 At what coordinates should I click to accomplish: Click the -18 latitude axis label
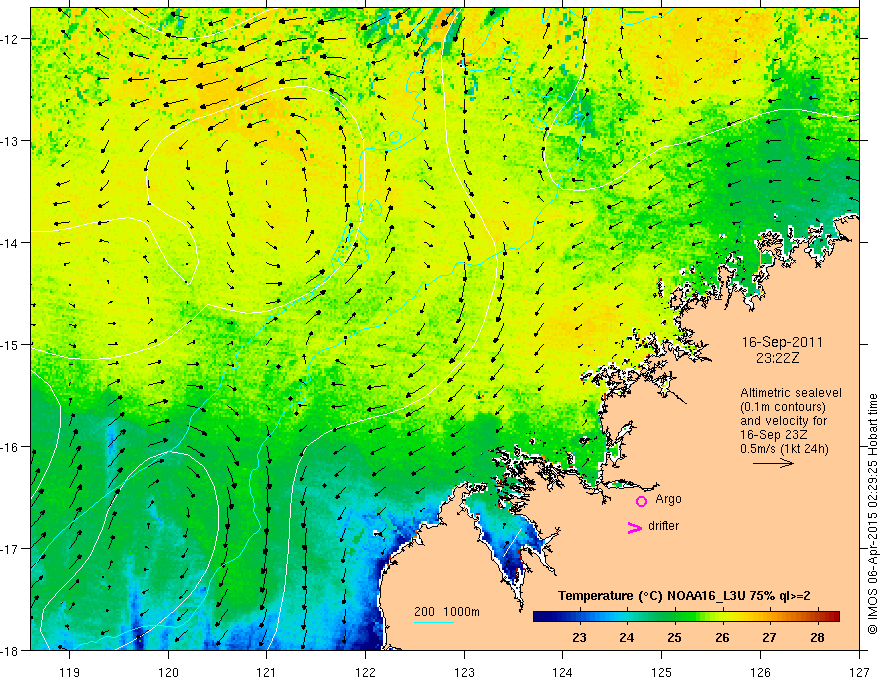point(10,650)
